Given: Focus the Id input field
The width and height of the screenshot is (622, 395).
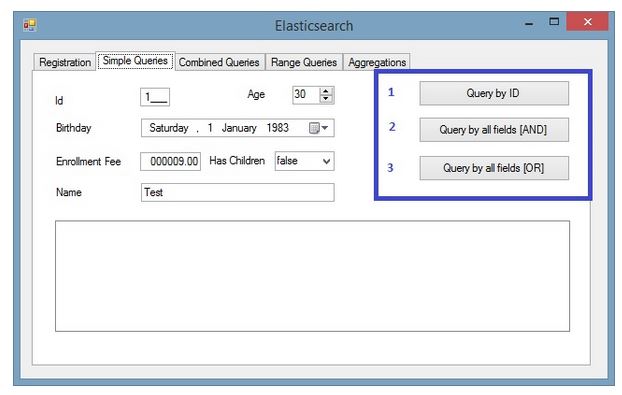Looking at the screenshot, I should [155, 97].
